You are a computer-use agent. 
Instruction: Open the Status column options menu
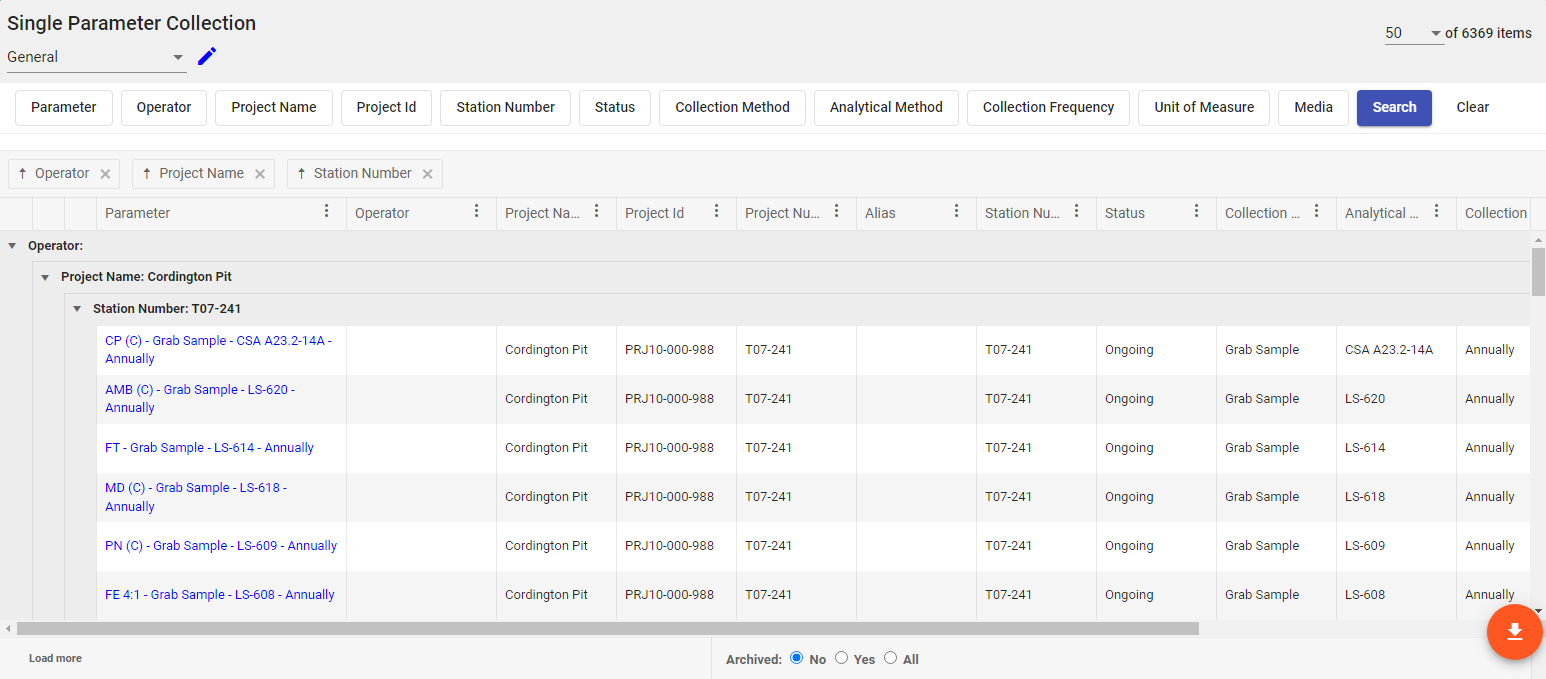pyautogui.click(x=1196, y=212)
